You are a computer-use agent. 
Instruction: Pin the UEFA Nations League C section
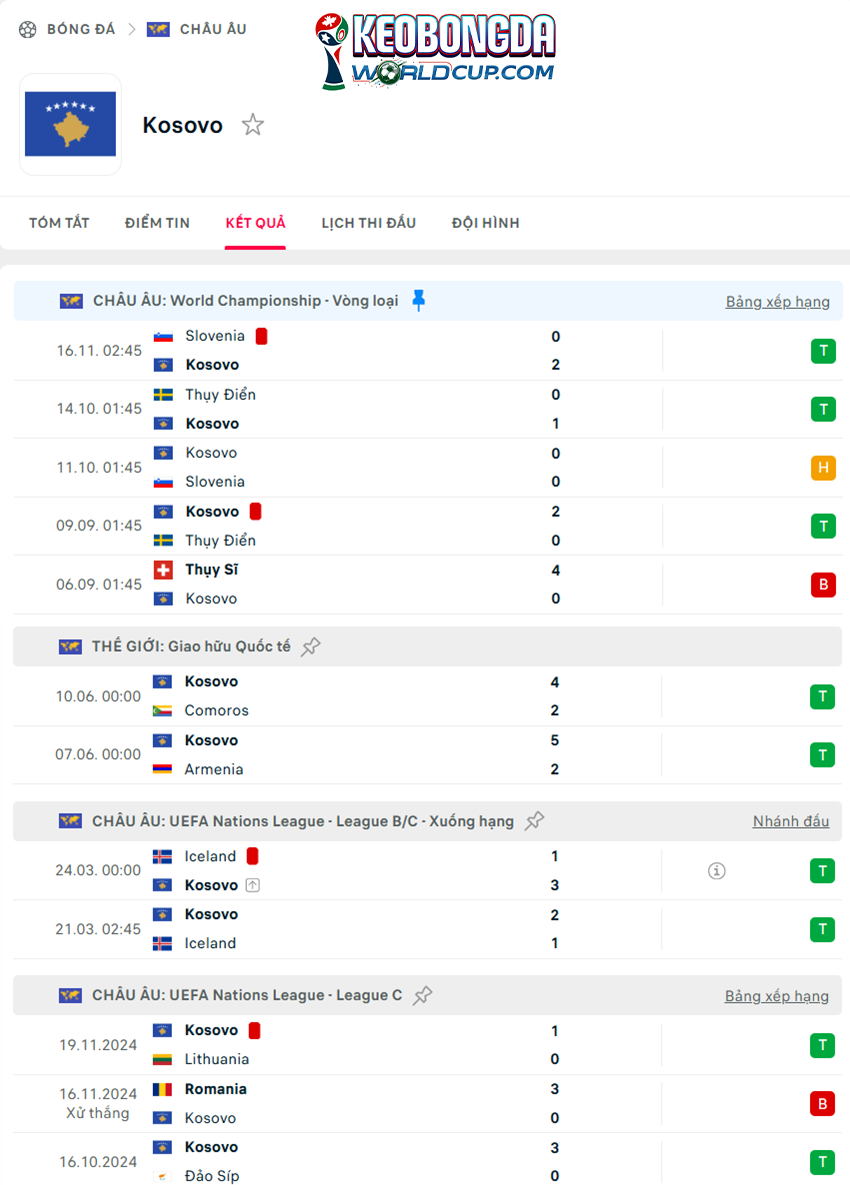click(x=422, y=995)
